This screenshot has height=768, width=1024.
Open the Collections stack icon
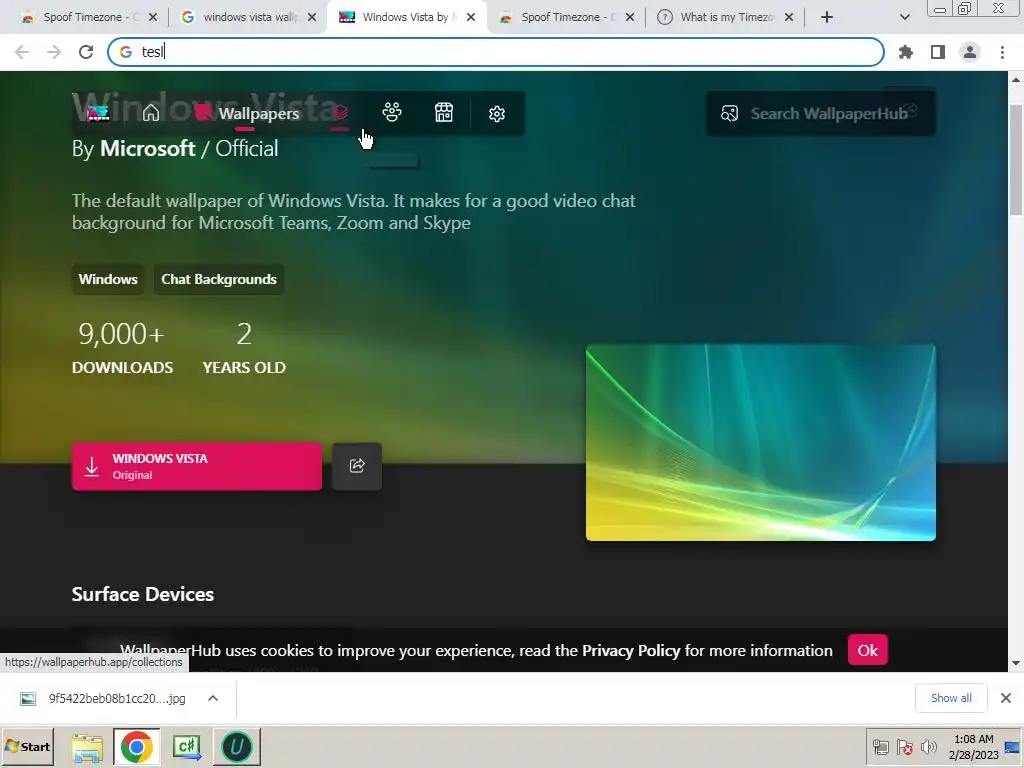[x=340, y=114]
